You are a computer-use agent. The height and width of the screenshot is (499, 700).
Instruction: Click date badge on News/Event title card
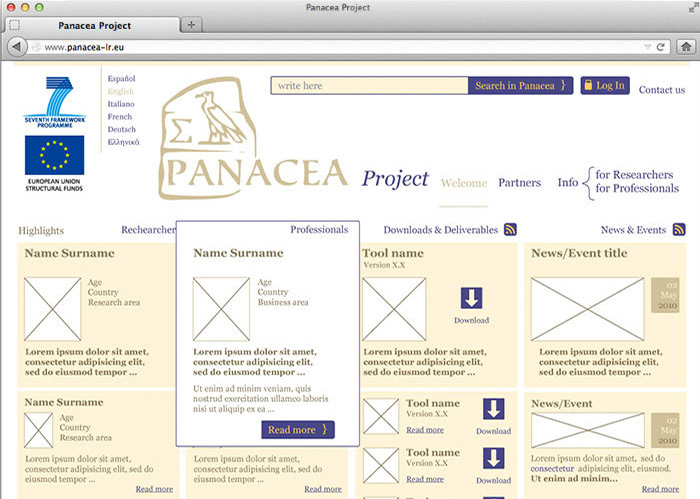665,295
